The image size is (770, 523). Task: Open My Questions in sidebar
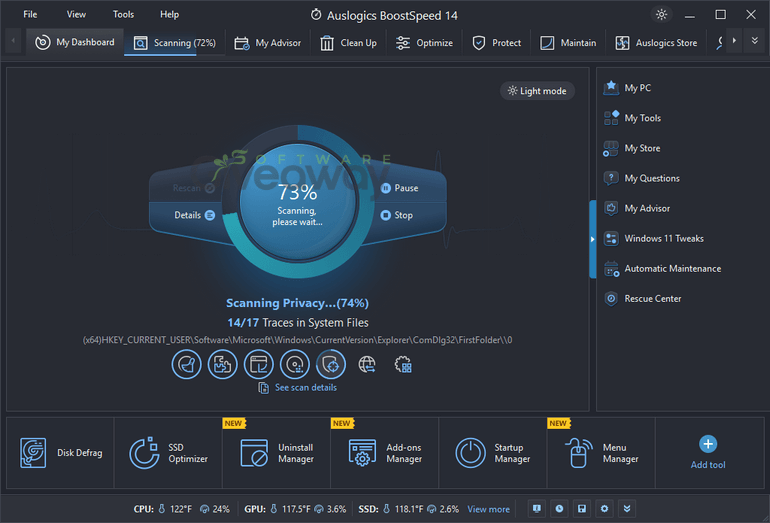(641, 178)
